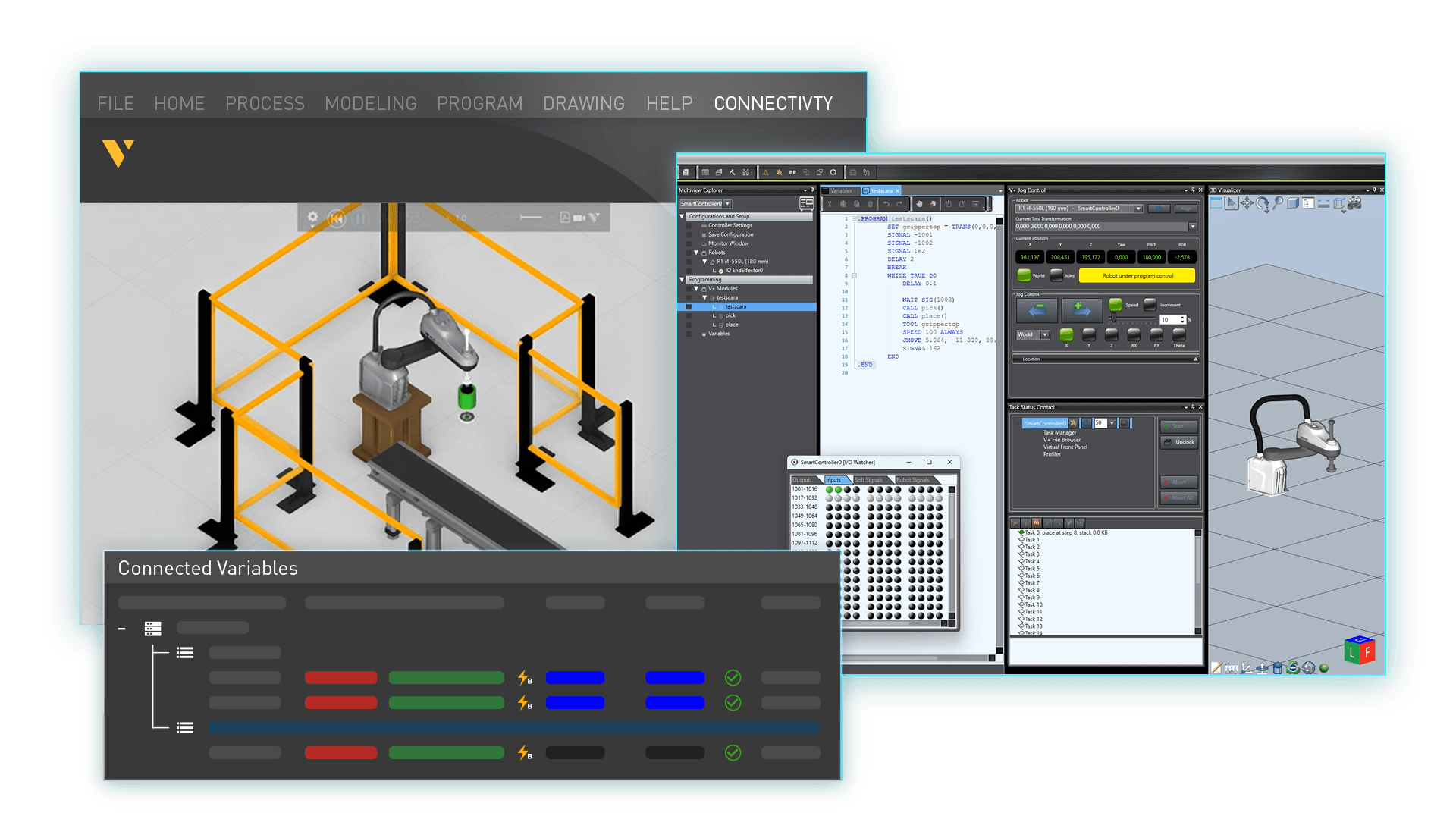The height and width of the screenshot is (819, 1456).
Task: Open the Multiview Explorer layout icon
Action: click(x=805, y=203)
